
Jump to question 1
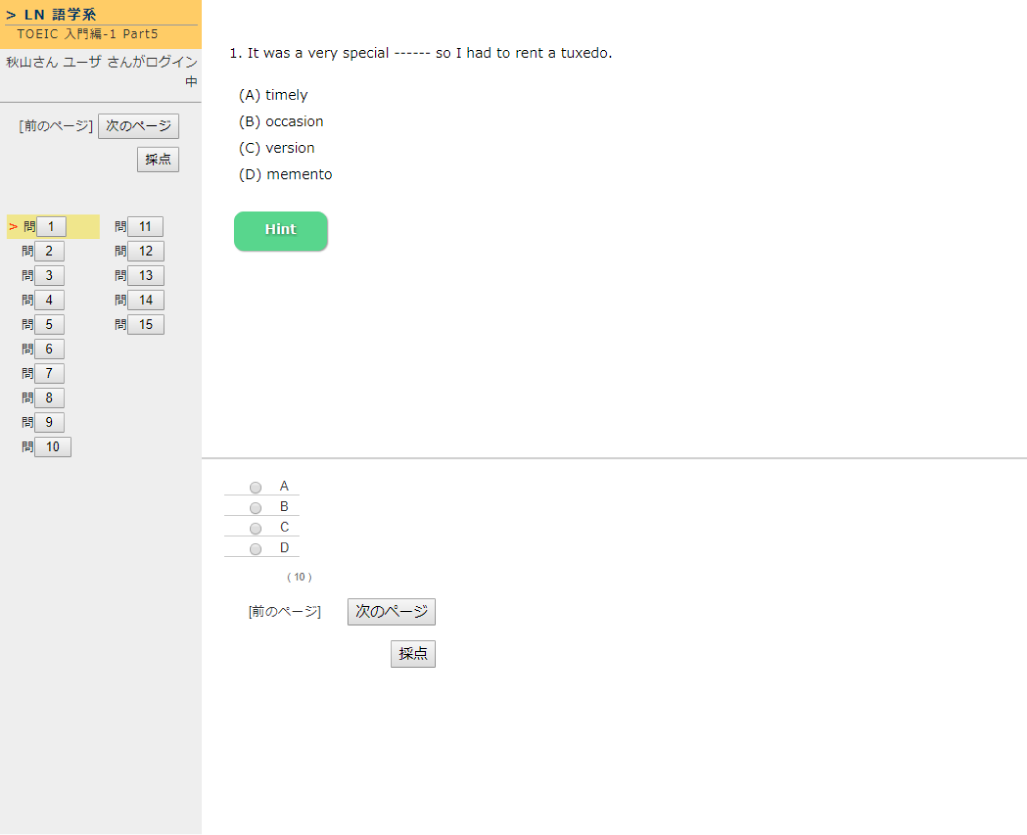(50, 227)
